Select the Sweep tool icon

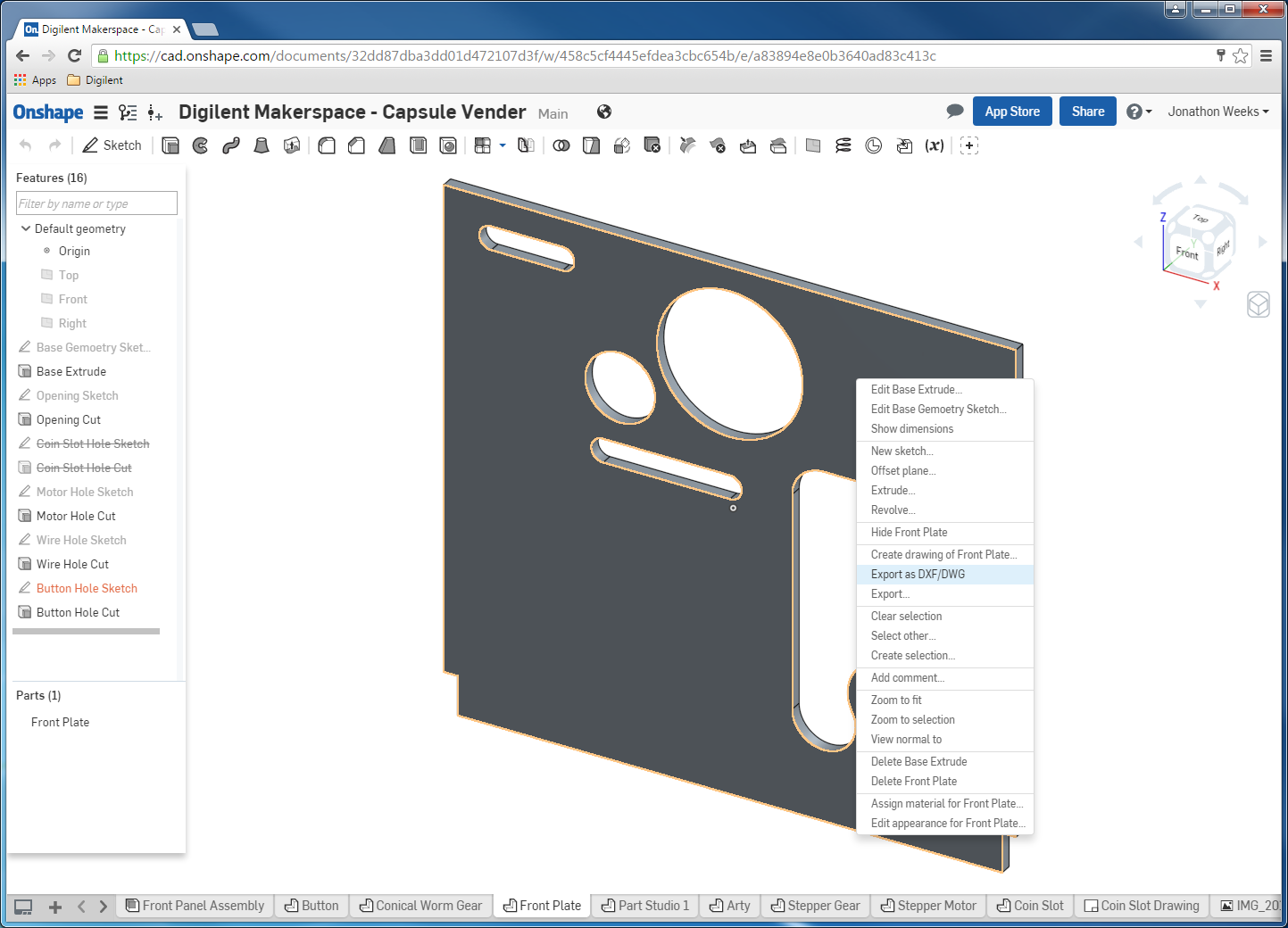[231, 145]
